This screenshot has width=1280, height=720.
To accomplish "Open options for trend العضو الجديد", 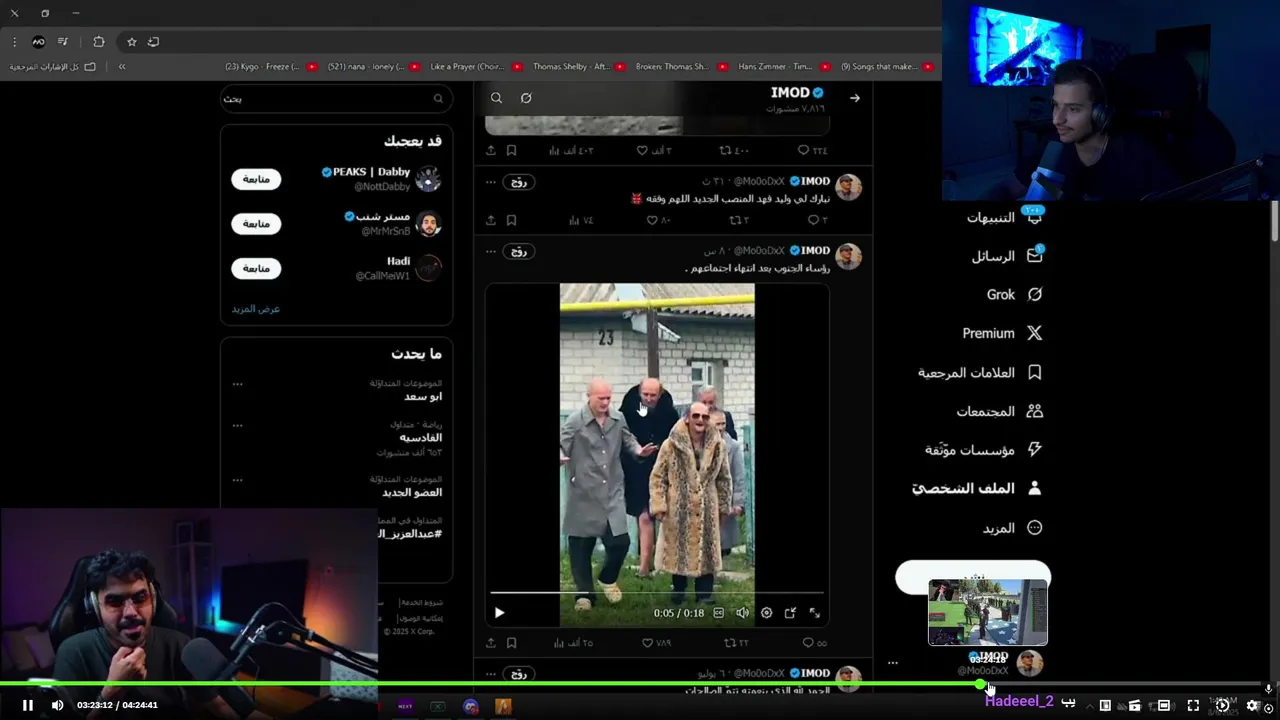I will point(237,480).
